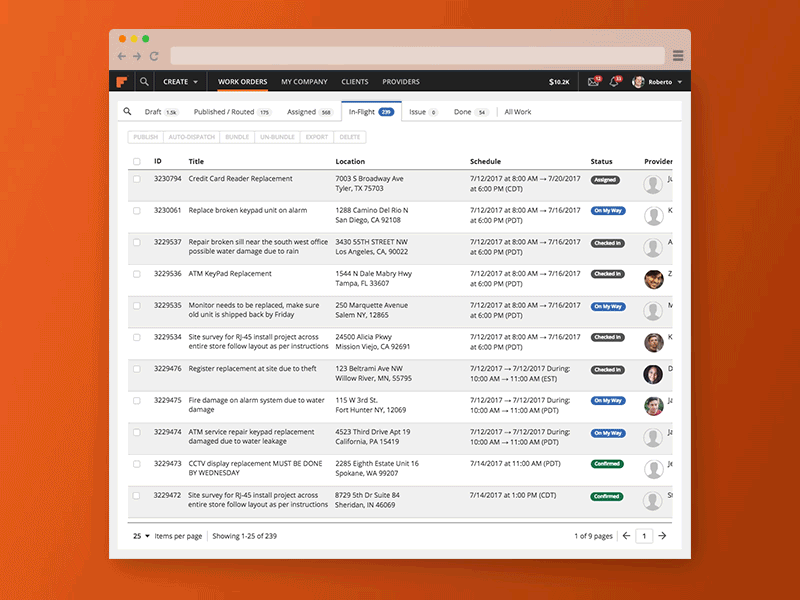Click Roberto's profile avatar
Screen dimensions: 800x600
point(638,81)
